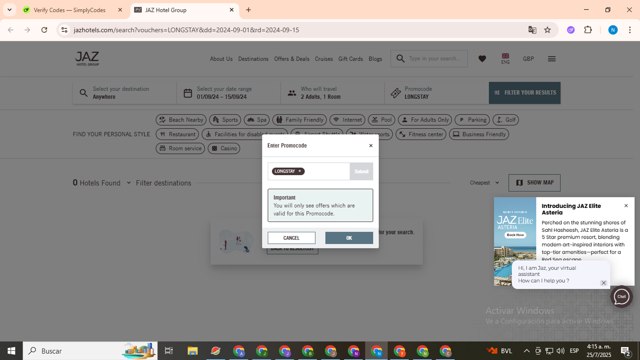Open the Promocode LONGSTAY field
640x360 pixels.
click(437, 93)
